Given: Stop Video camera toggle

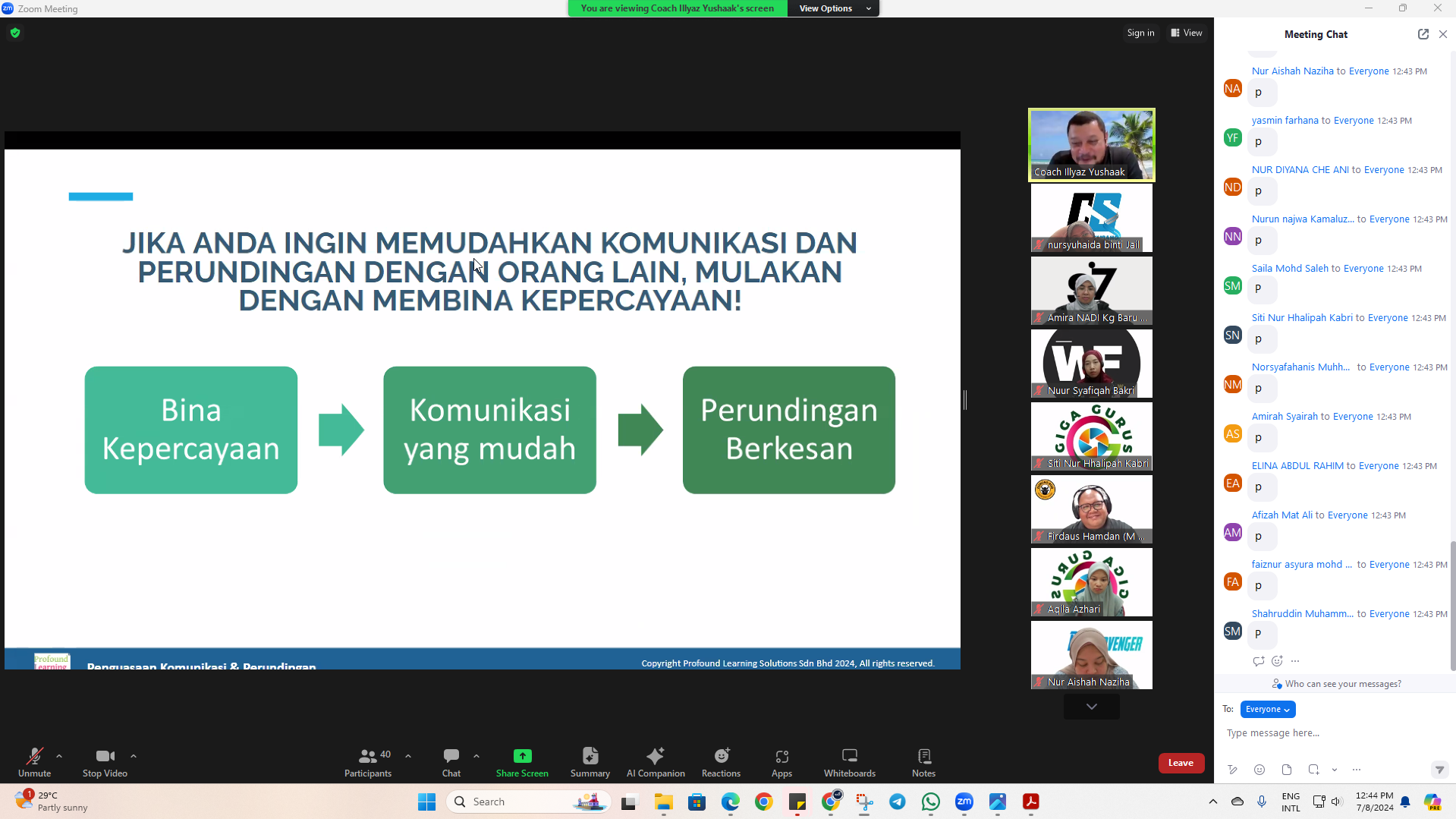Looking at the screenshot, I should pos(105,762).
